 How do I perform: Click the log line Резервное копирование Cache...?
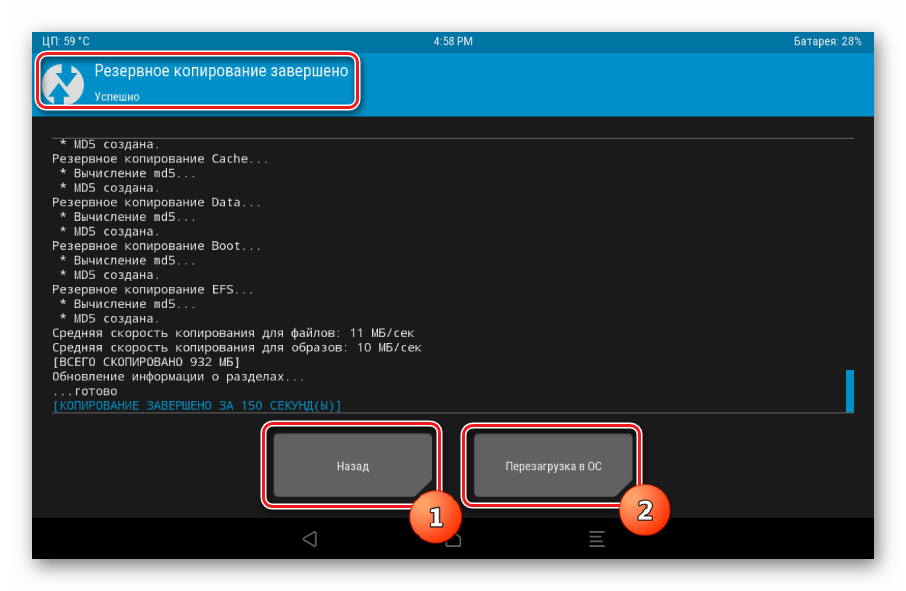click(160, 159)
